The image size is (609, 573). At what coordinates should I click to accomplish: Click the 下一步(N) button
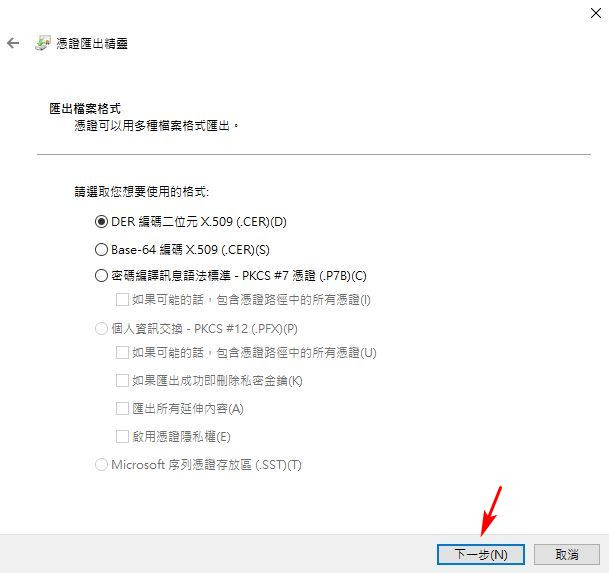[481, 554]
